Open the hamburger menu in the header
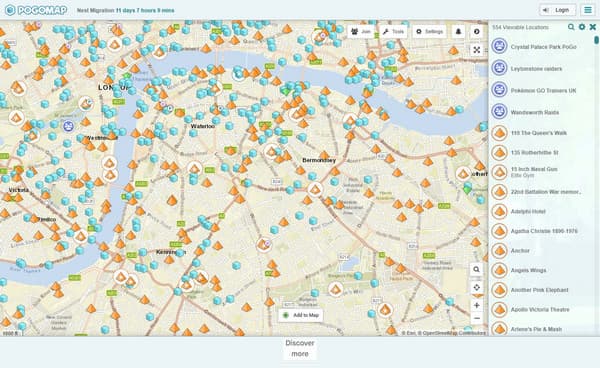Screen dimensions: 600x368 [588, 10]
